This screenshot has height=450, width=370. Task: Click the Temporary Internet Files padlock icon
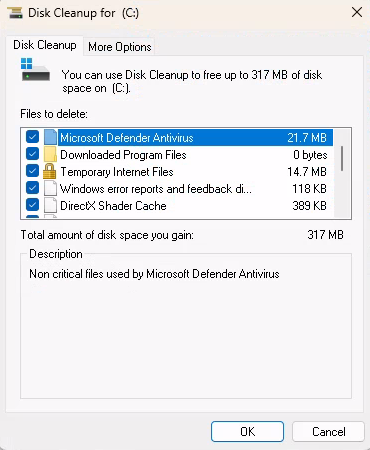coord(49,171)
